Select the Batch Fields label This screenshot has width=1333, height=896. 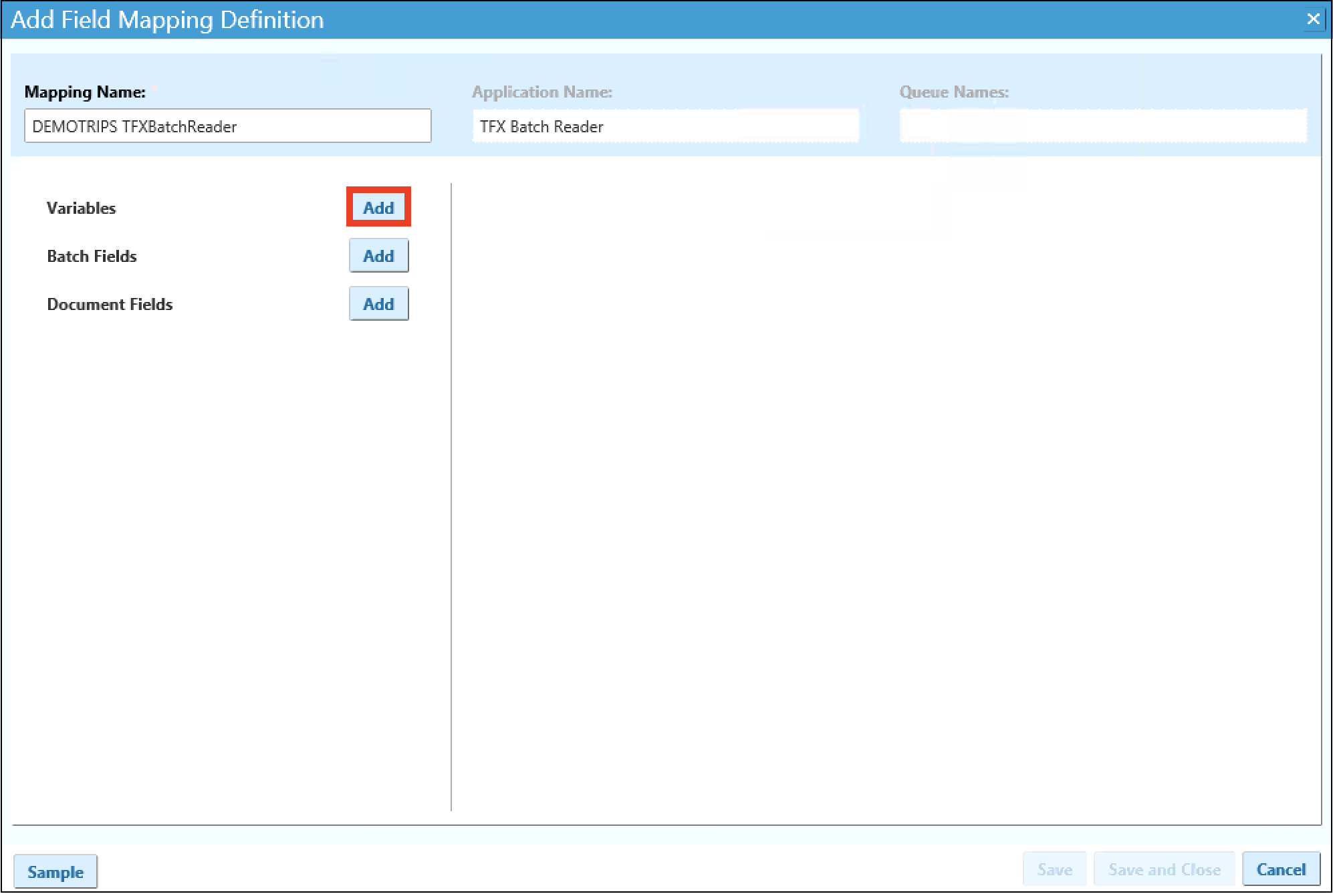[92, 256]
